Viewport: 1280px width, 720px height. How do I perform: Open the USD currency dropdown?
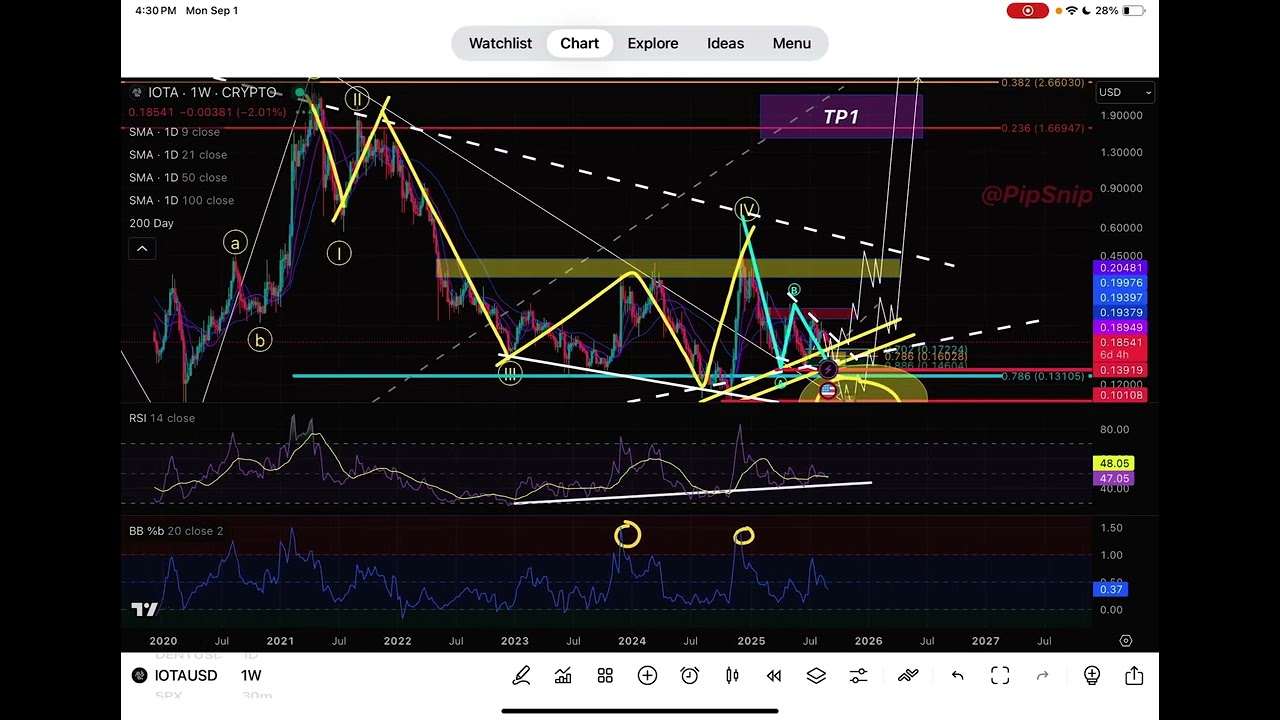point(1126,92)
